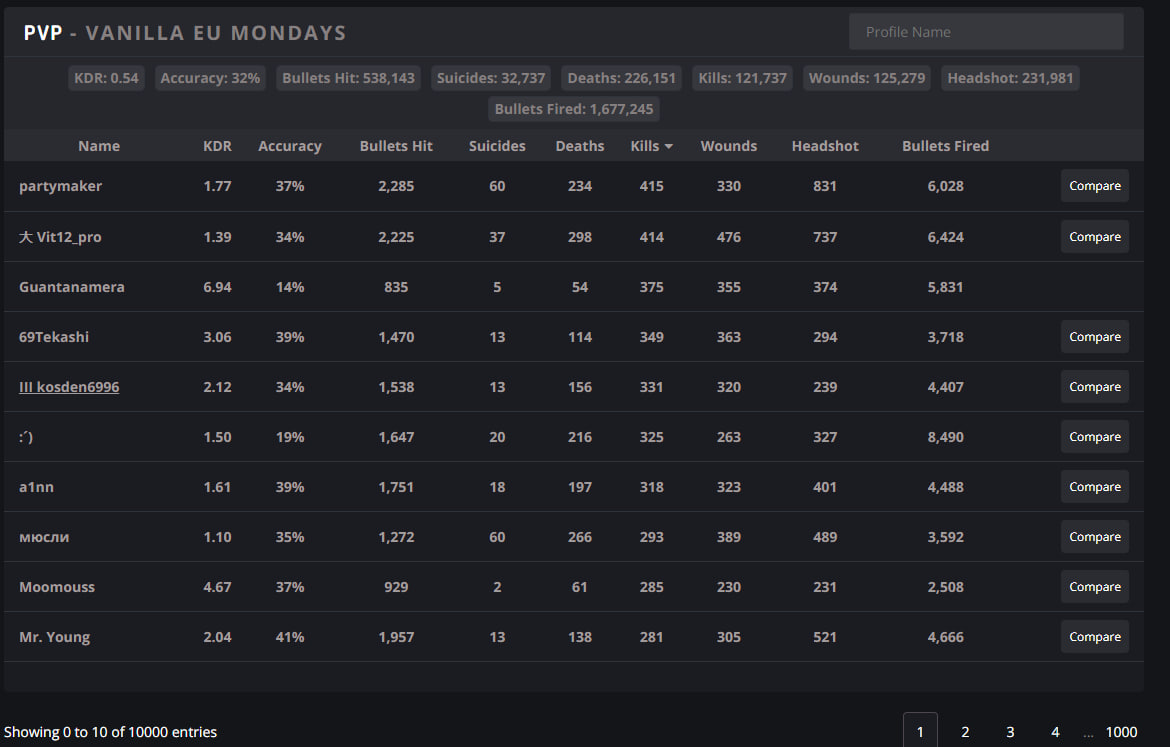Click the a1nn player name
The height and width of the screenshot is (747, 1170).
pyautogui.click(x=36, y=487)
